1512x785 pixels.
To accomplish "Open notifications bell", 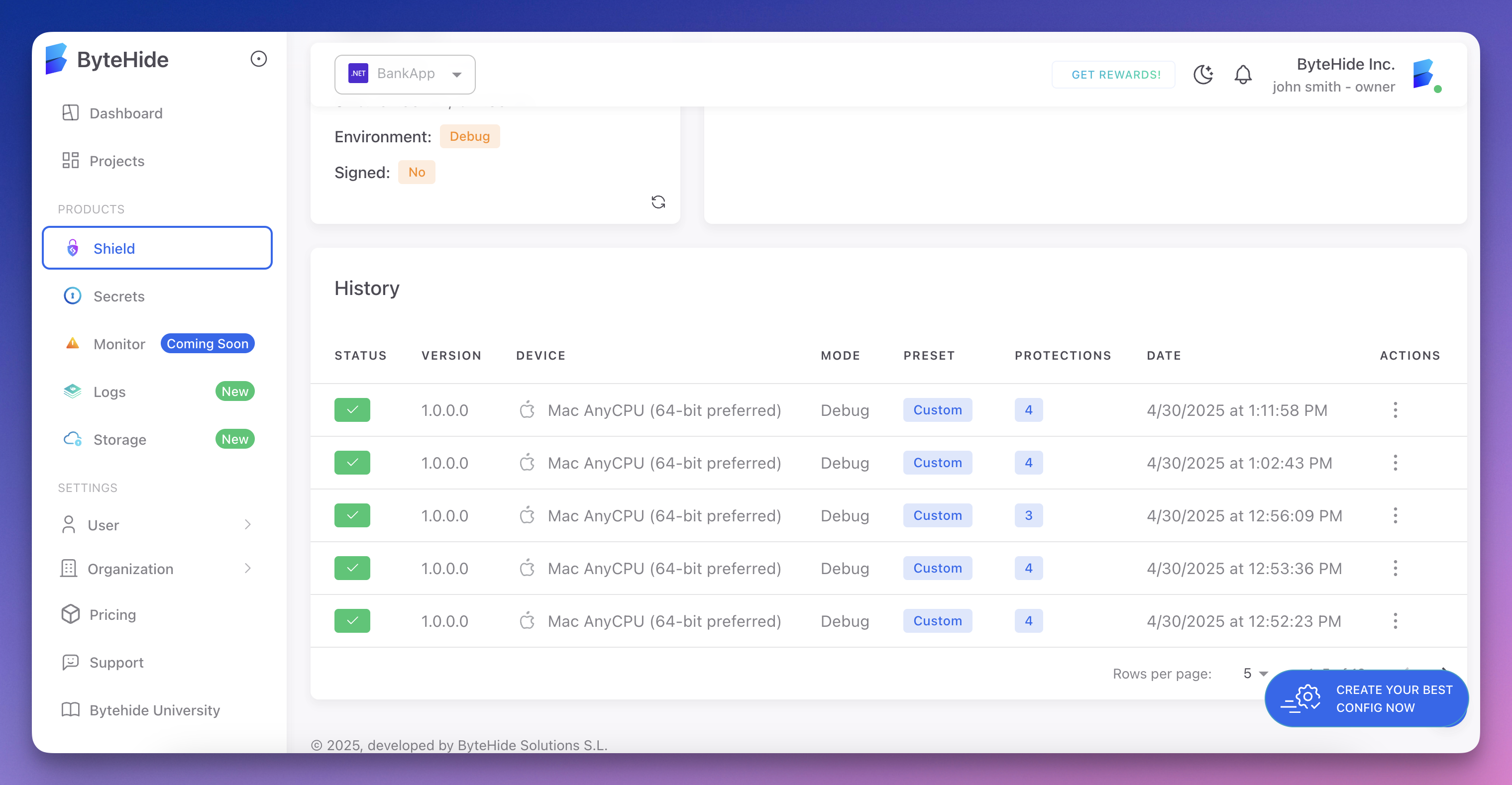I will click(x=1243, y=75).
